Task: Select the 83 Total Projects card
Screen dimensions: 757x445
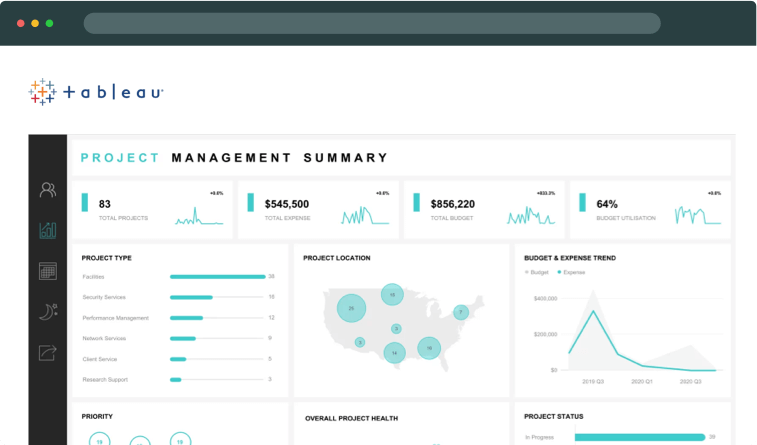Action: 153,210
